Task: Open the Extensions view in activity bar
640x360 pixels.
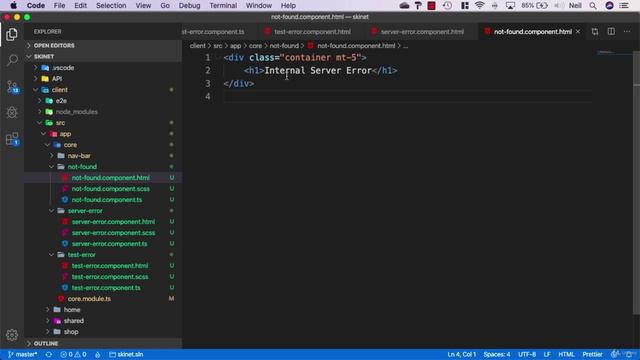Action: point(12,139)
